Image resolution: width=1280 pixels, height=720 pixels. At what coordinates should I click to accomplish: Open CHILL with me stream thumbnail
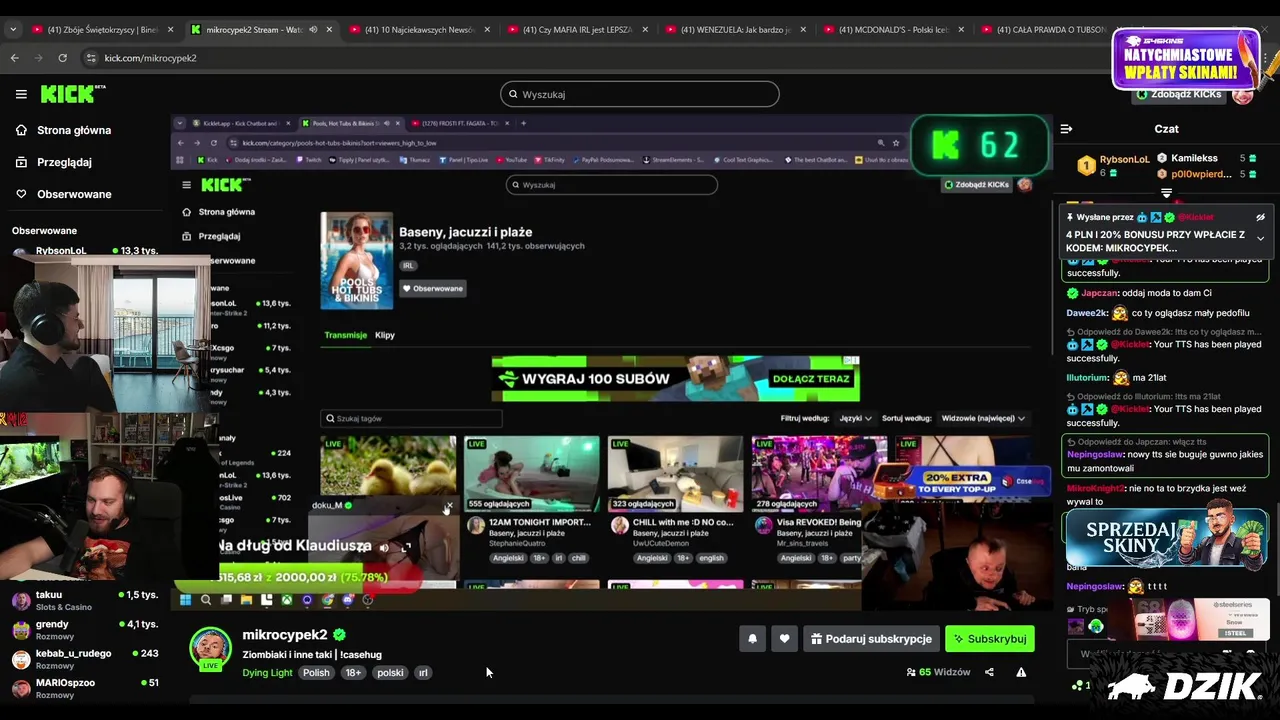pos(676,473)
